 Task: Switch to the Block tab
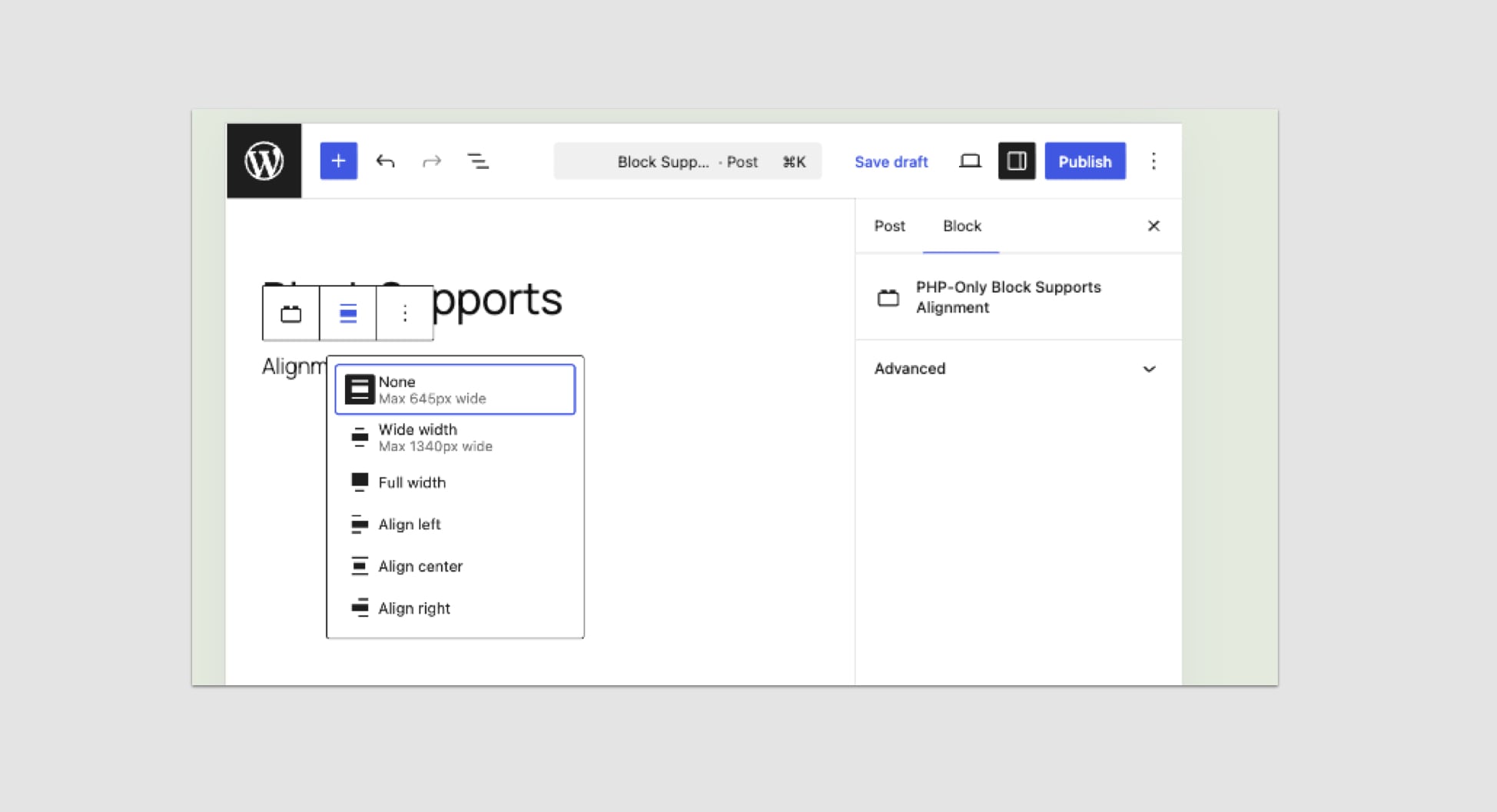[x=961, y=226]
